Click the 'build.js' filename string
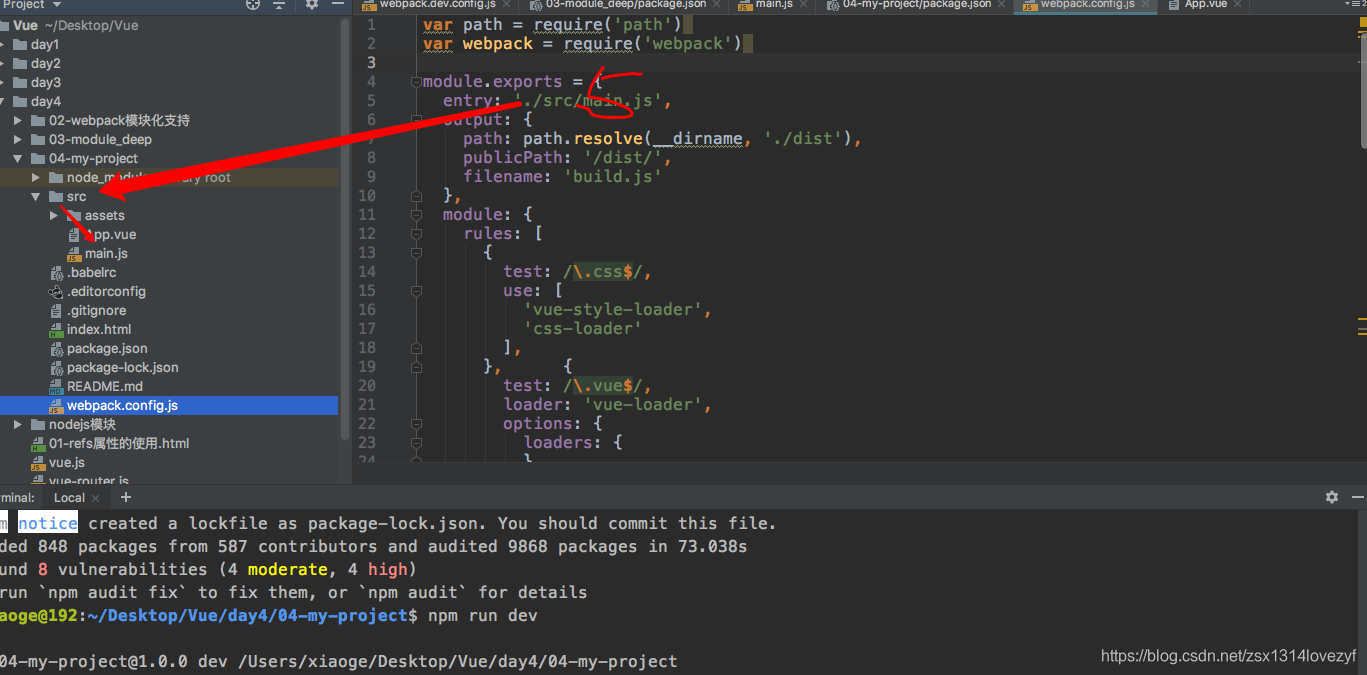This screenshot has width=1367, height=675. coord(613,177)
